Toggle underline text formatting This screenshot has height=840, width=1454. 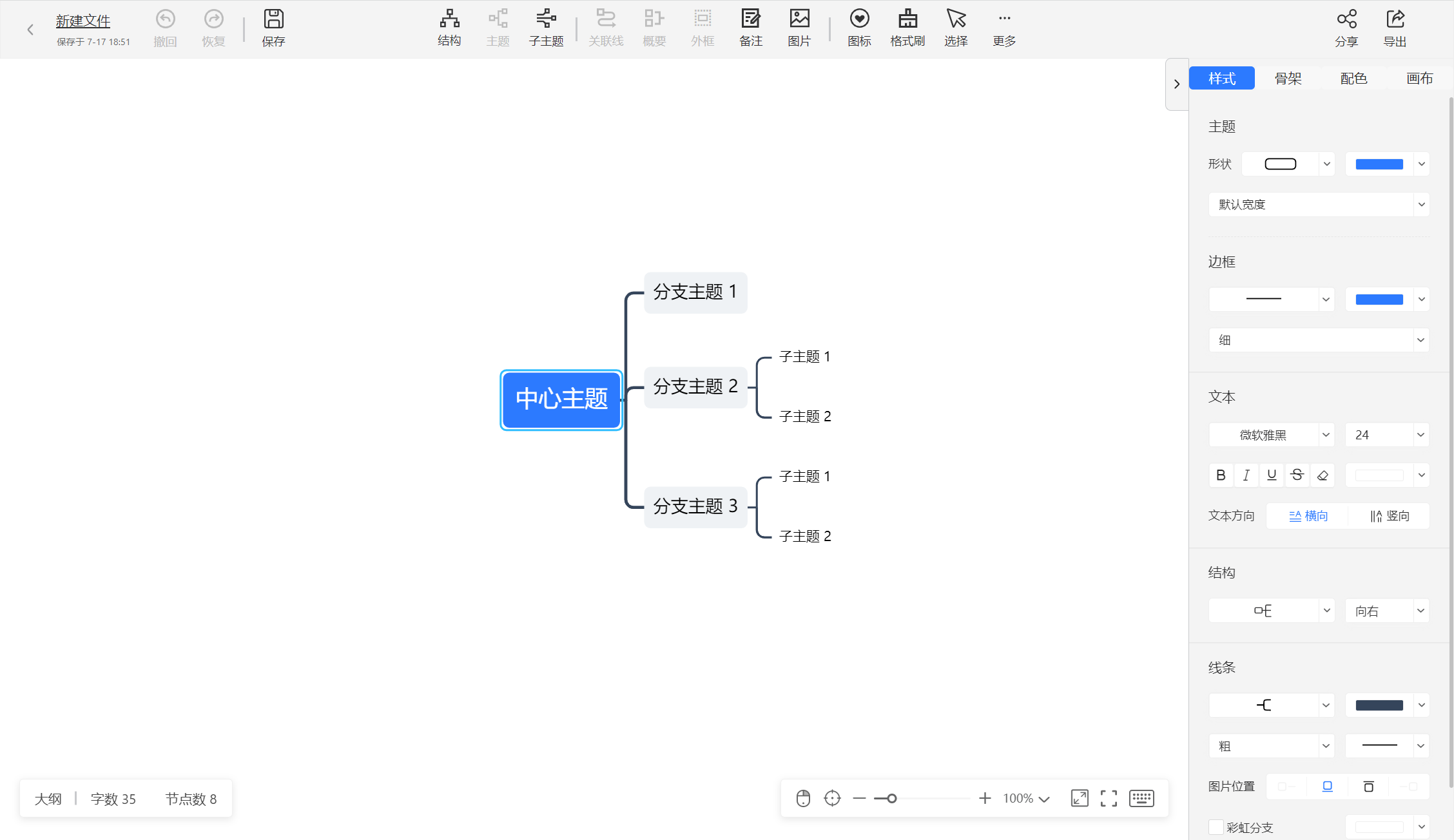click(1272, 475)
